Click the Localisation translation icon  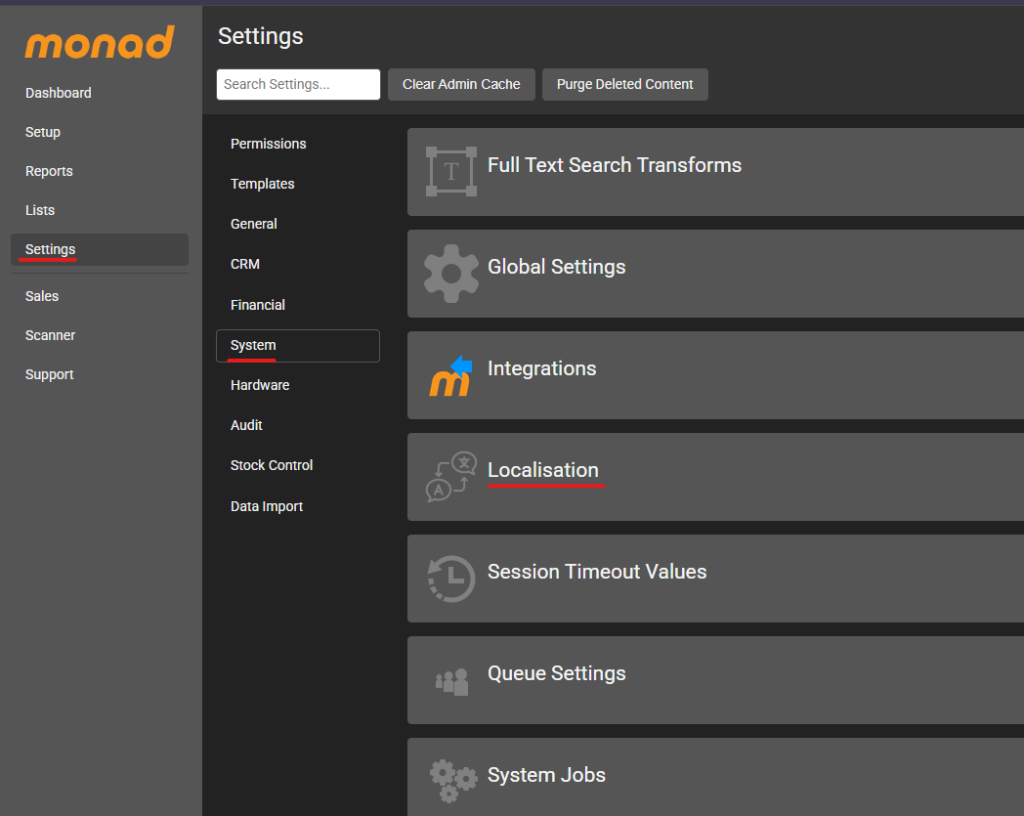451,477
